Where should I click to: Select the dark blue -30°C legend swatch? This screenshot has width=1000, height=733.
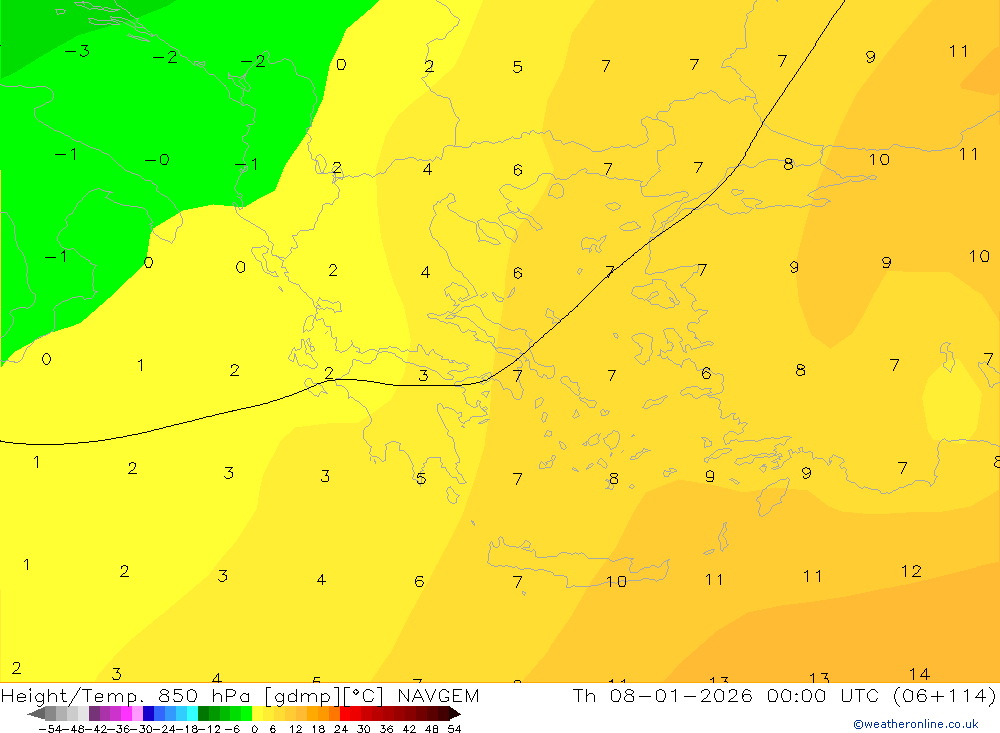coord(148,713)
